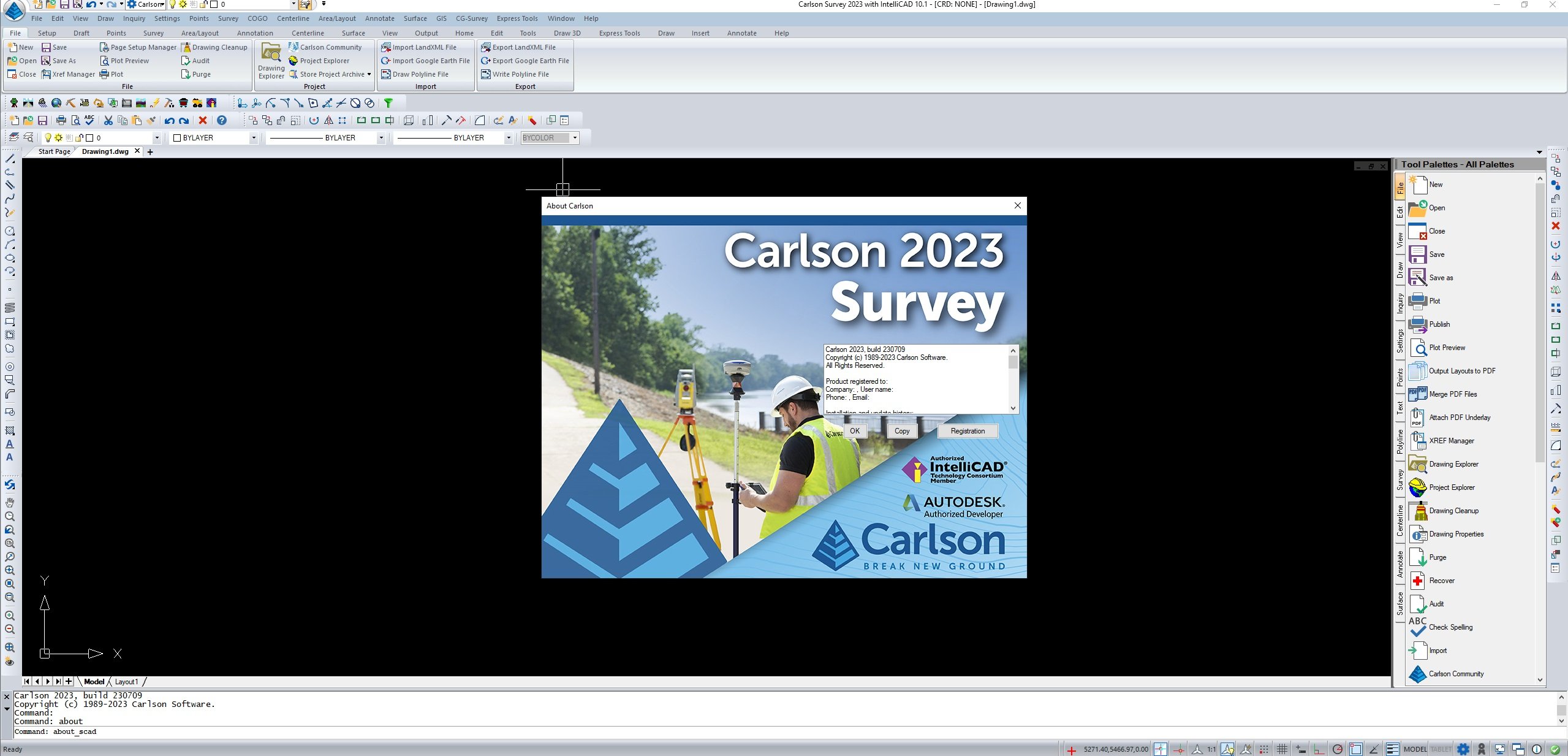Expand Store Project Archive dropdown arrow
The image size is (1568, 756).
pos(369,74)
